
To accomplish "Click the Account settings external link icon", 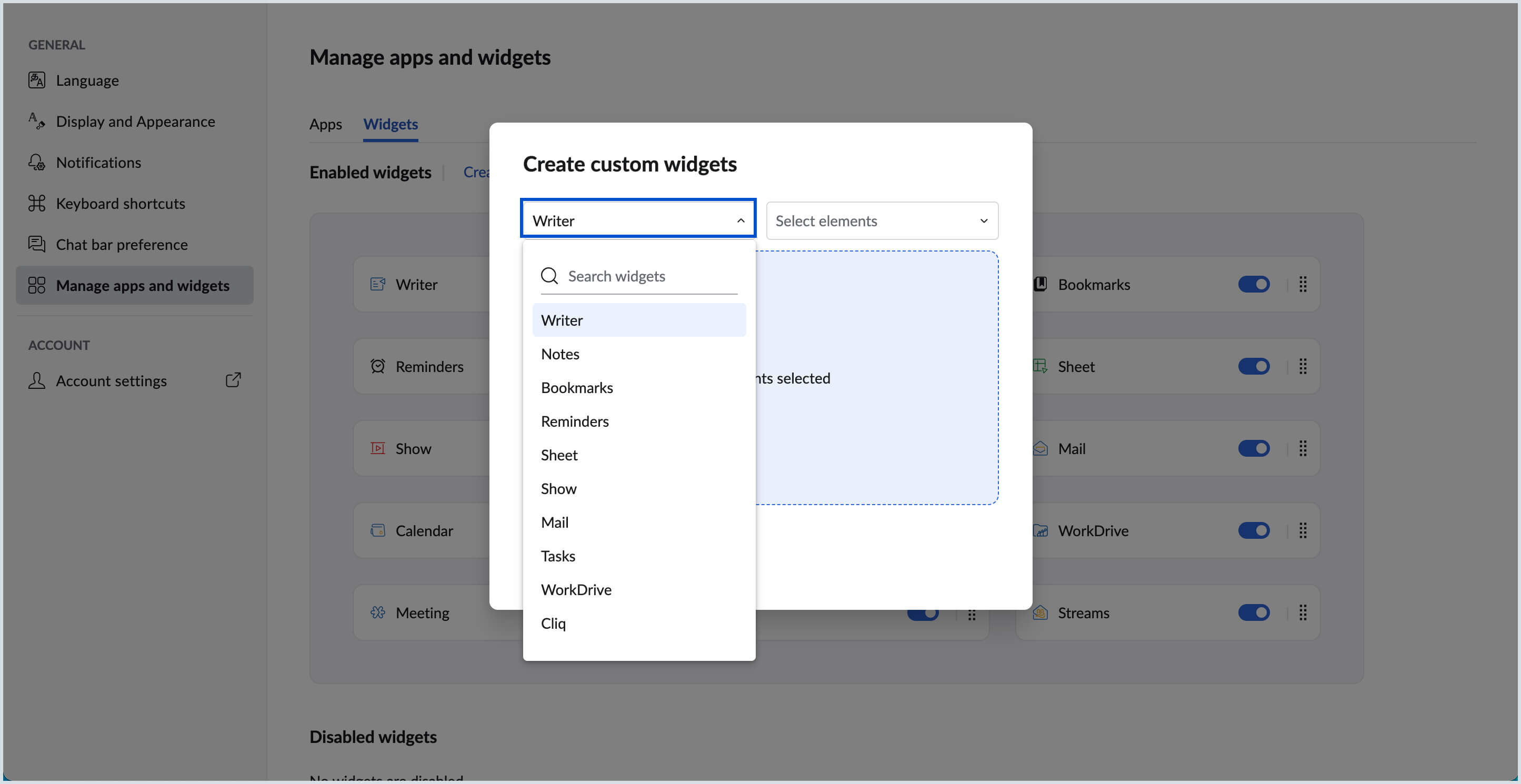I will (x=233, y=380).
